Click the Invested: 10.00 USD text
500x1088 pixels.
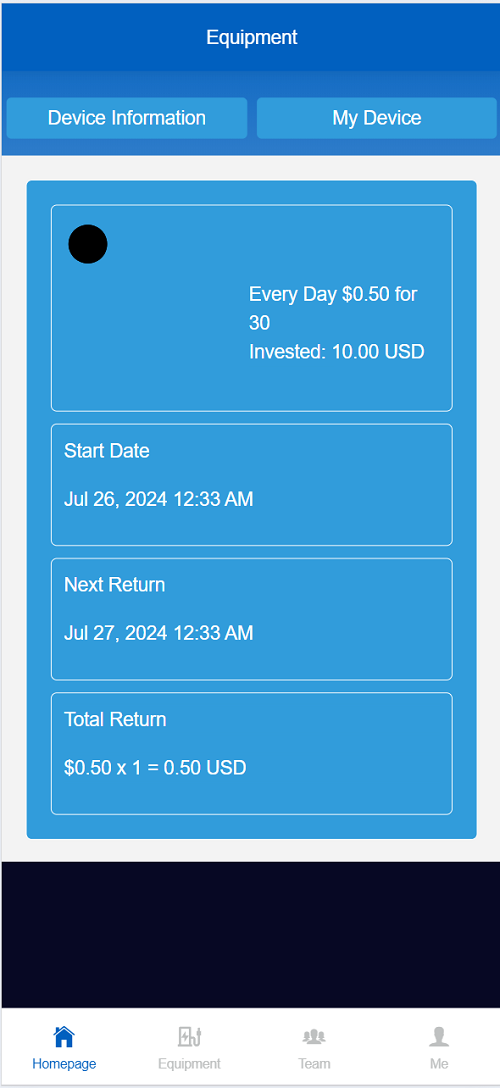pos(336,352)
